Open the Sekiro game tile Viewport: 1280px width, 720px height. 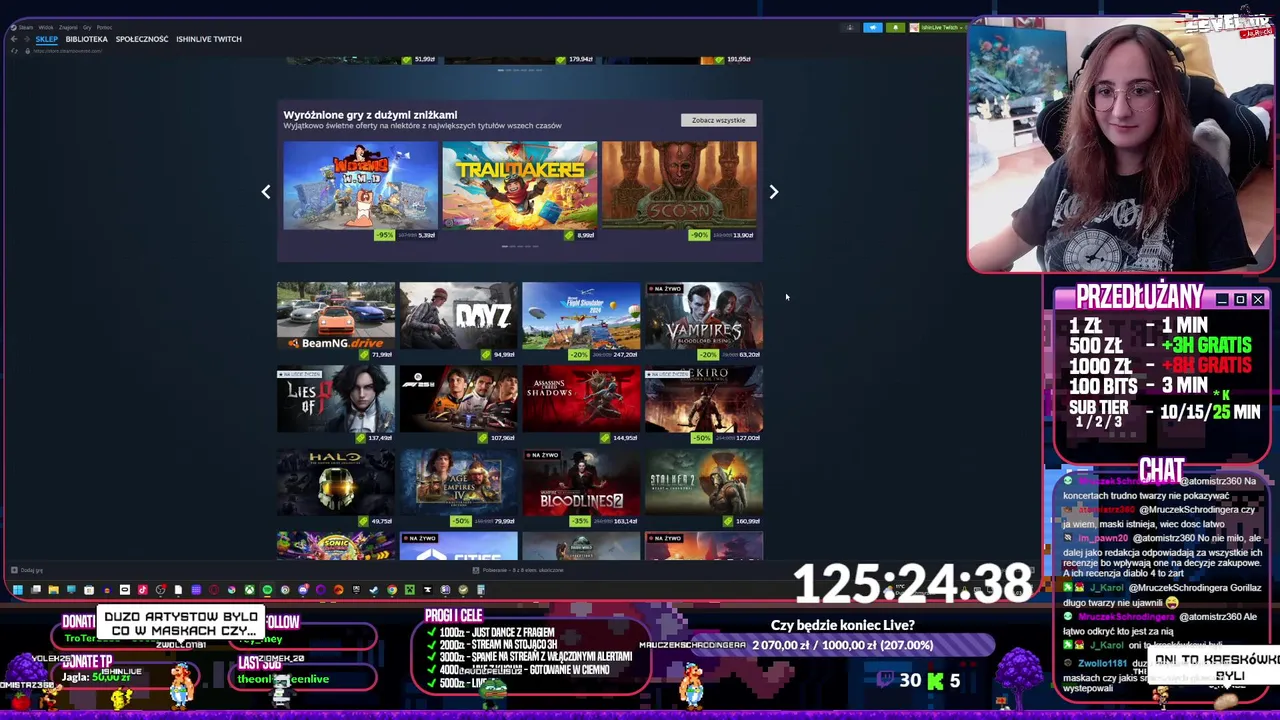pos(704,404)
